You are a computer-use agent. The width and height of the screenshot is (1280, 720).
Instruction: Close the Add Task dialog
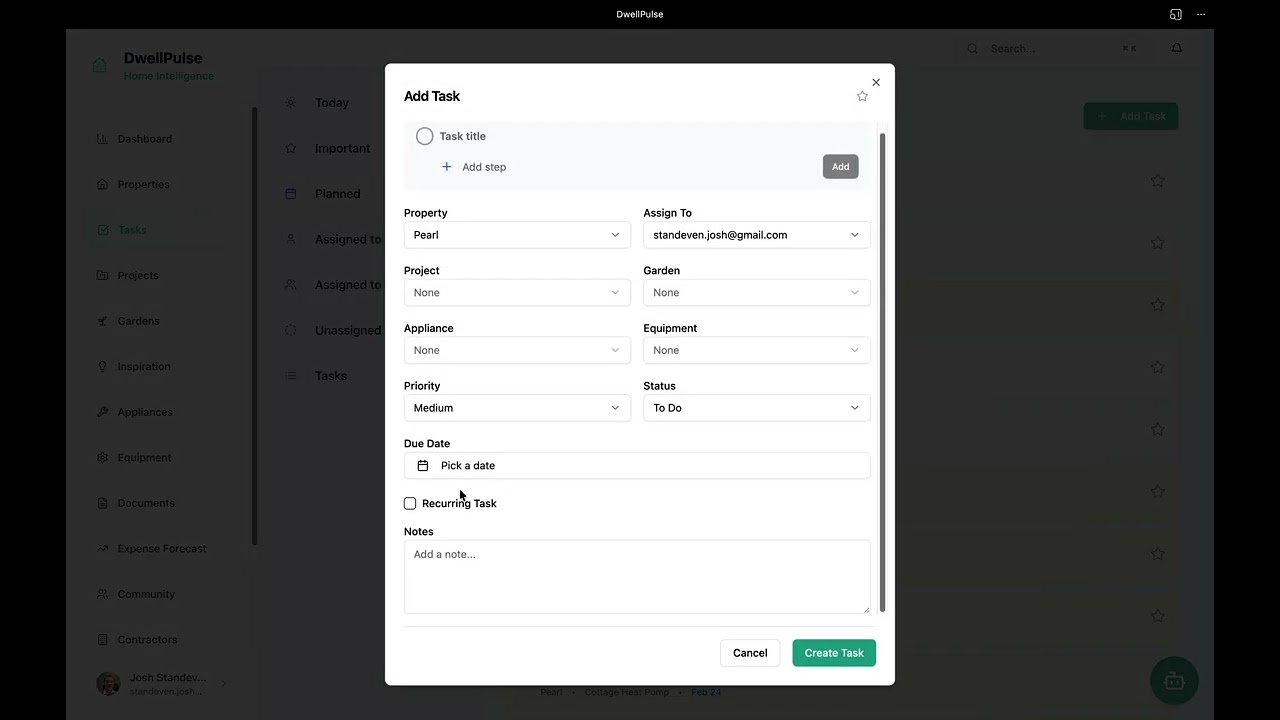[x=876, y=82]
